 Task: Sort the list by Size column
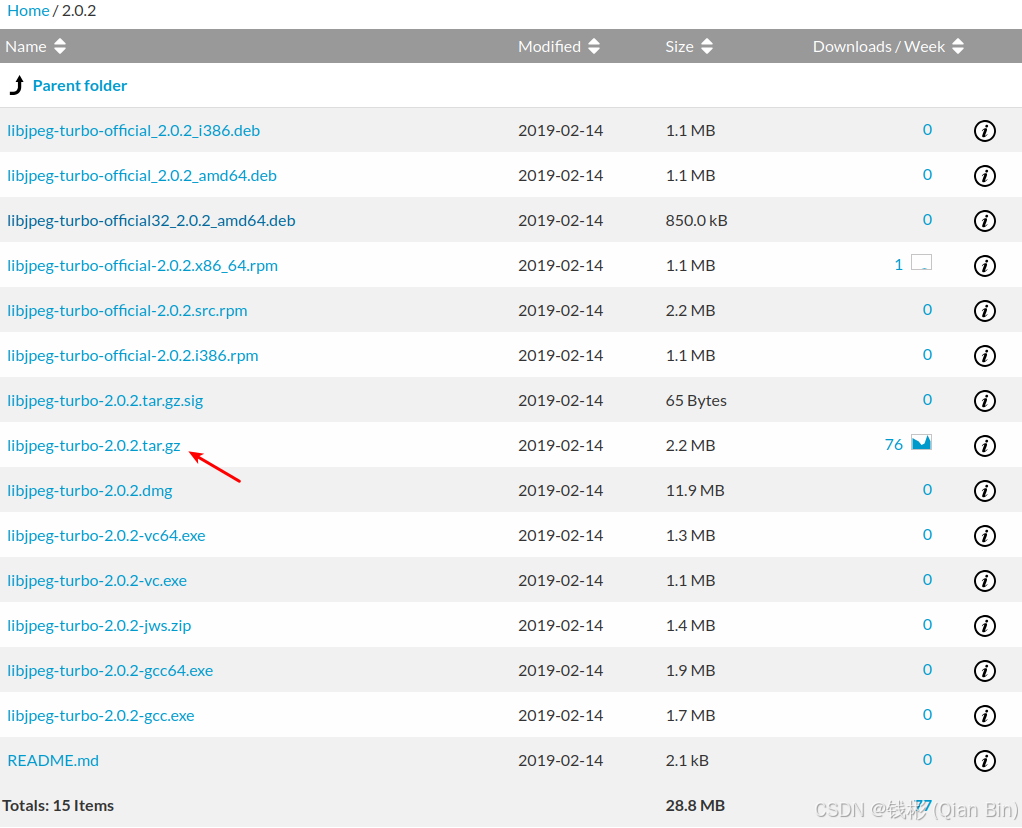[x=689, y=46]
